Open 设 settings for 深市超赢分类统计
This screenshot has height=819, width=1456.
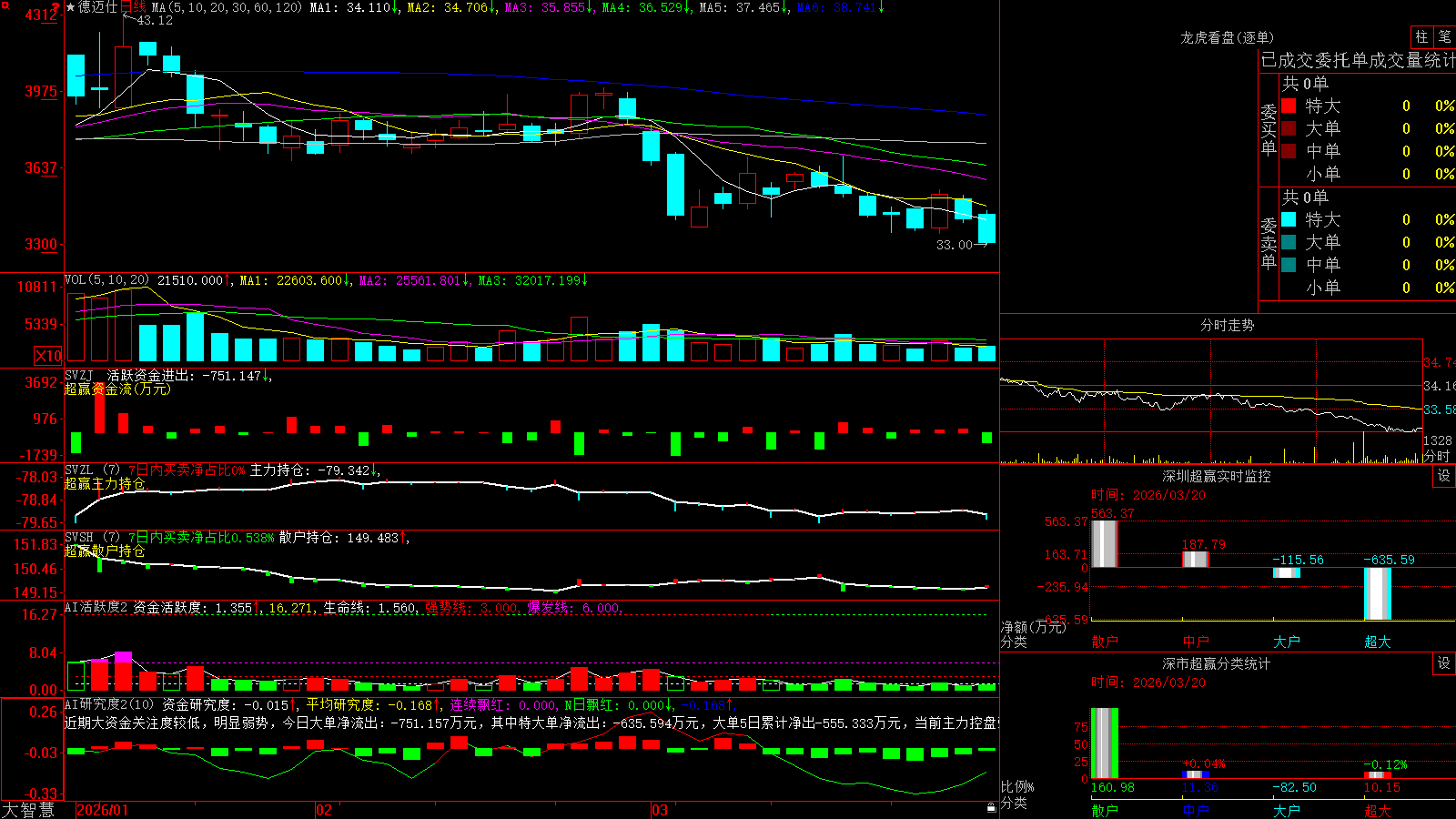(1444, 663)
